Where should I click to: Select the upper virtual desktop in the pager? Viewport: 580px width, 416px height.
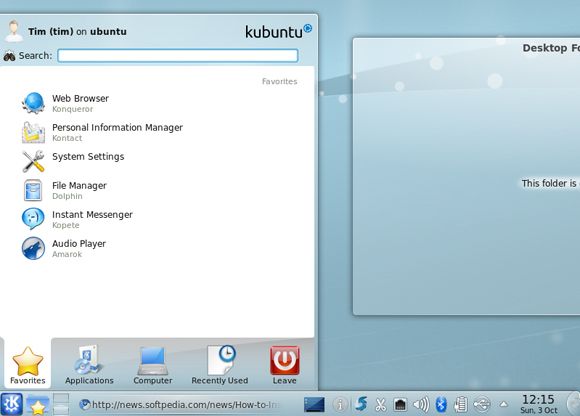click(x=61, y=398)
